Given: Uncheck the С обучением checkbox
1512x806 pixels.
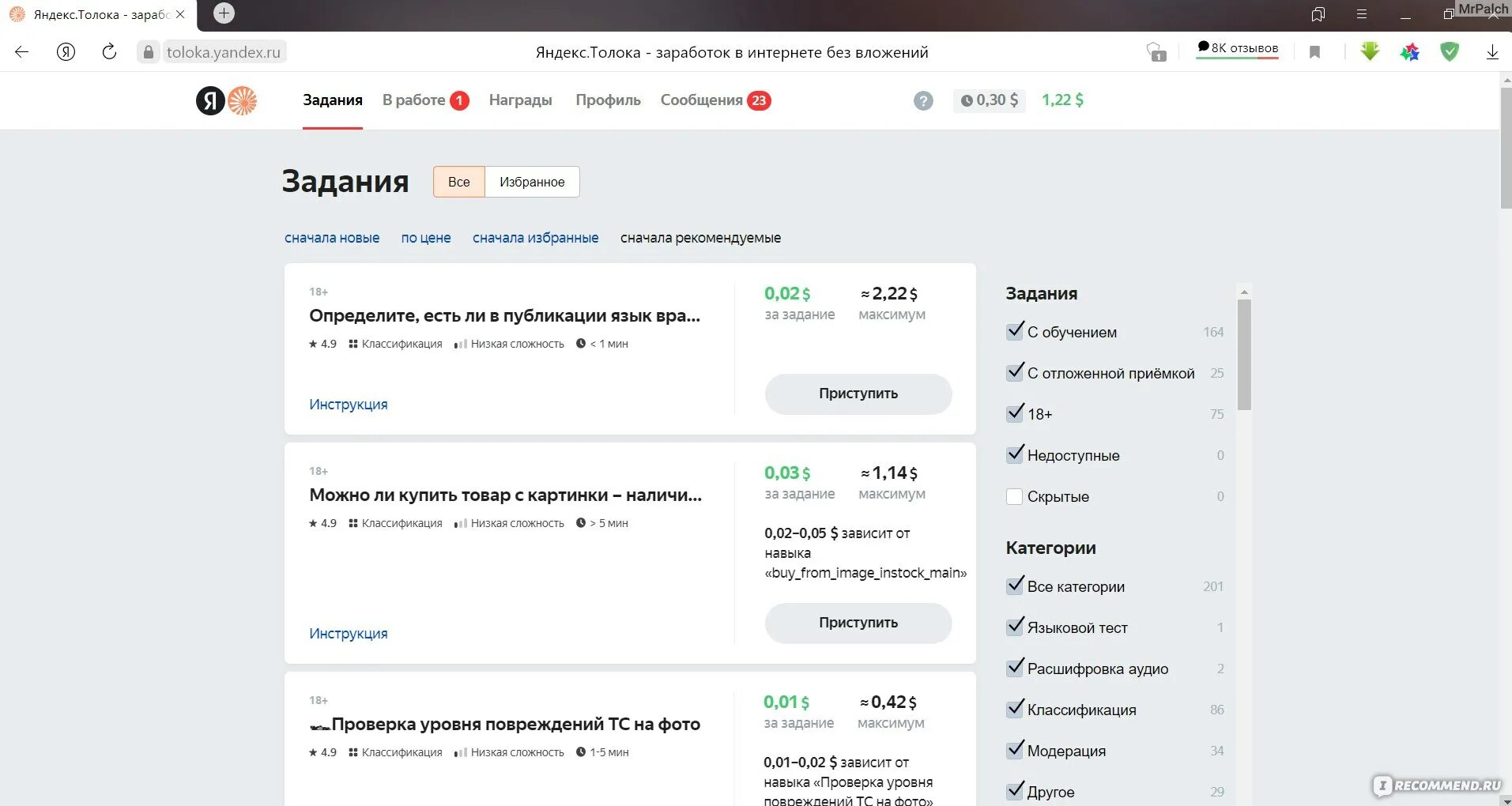Looking at the screenshot, I should (1015, 332).
